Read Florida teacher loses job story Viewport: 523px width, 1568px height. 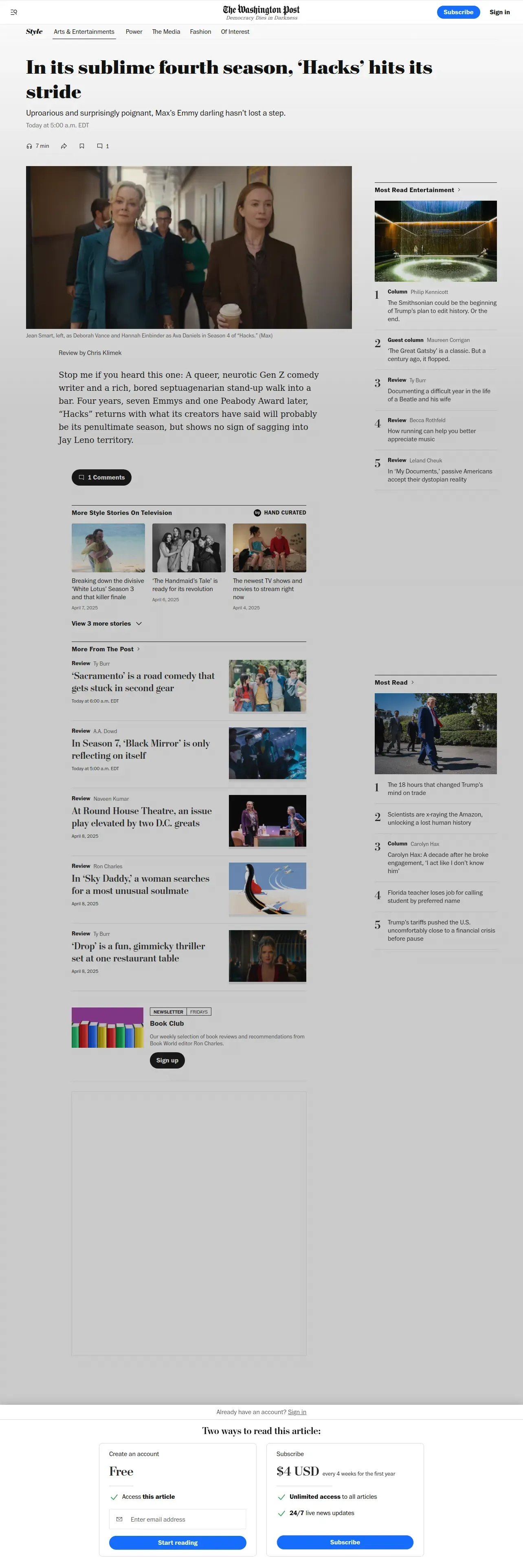(x=435, y=897)
